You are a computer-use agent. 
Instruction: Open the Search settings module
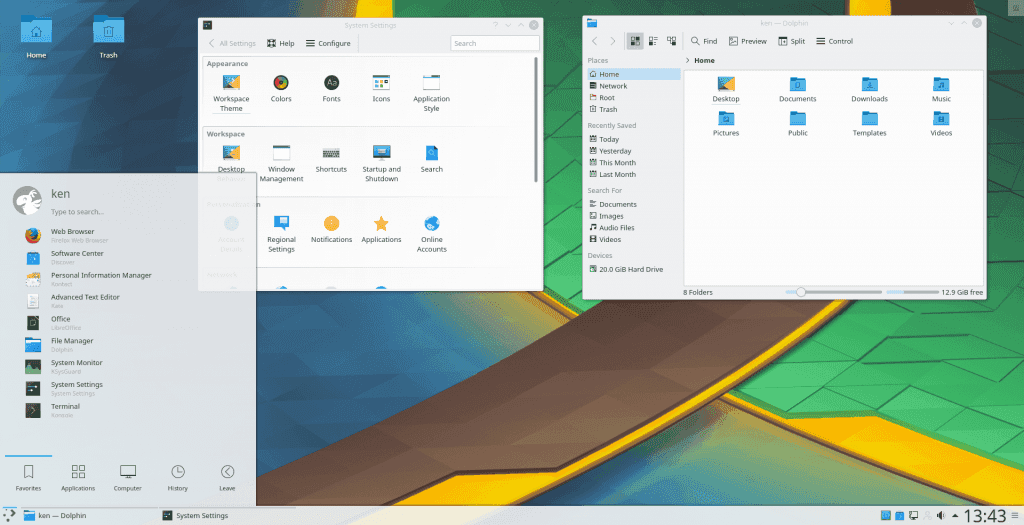(x=432, y=159)
